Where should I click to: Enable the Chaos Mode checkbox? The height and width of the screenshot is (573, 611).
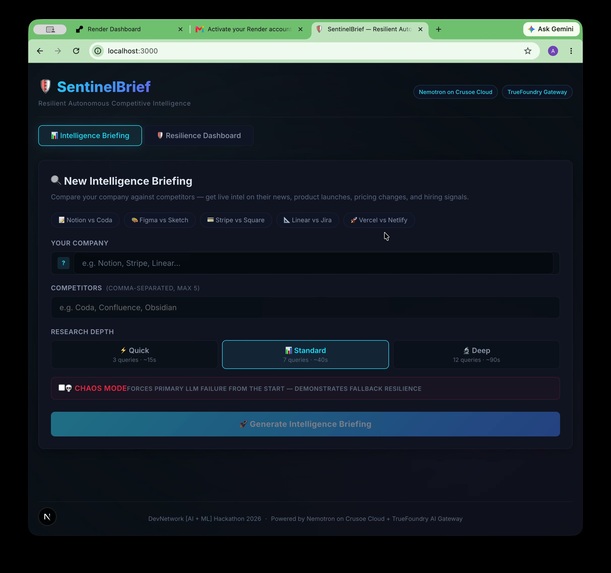(x=62, y=388)
